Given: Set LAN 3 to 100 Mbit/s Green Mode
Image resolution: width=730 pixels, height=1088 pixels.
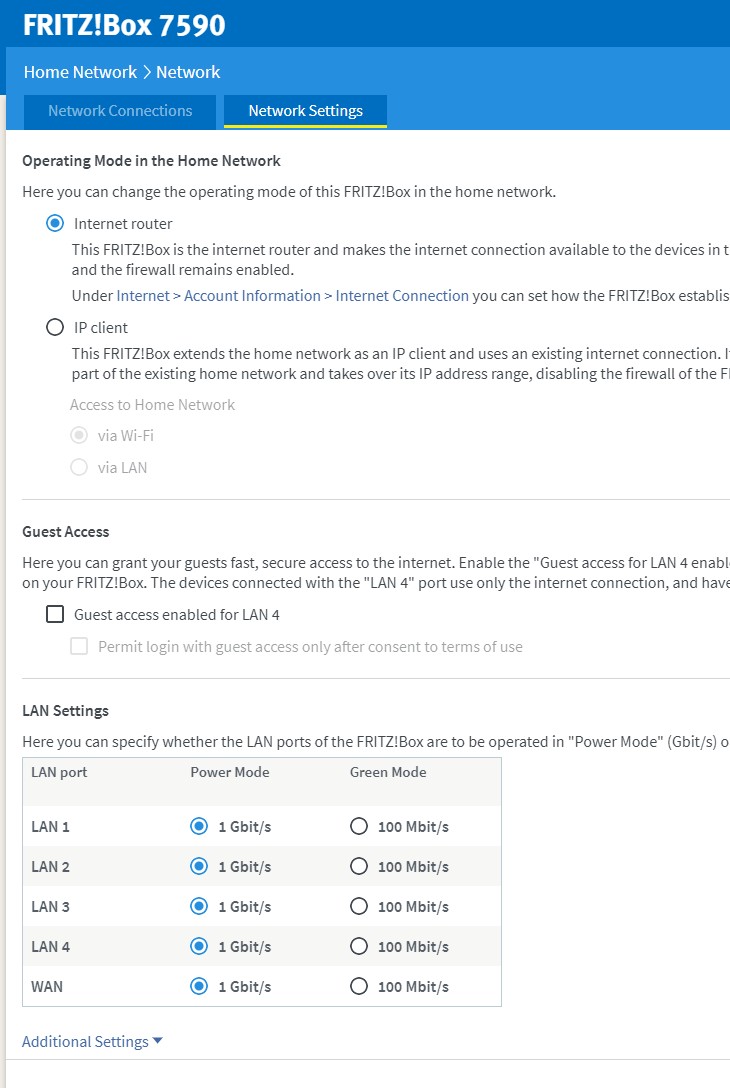Looking at the screenshot, I should (359, 907).
